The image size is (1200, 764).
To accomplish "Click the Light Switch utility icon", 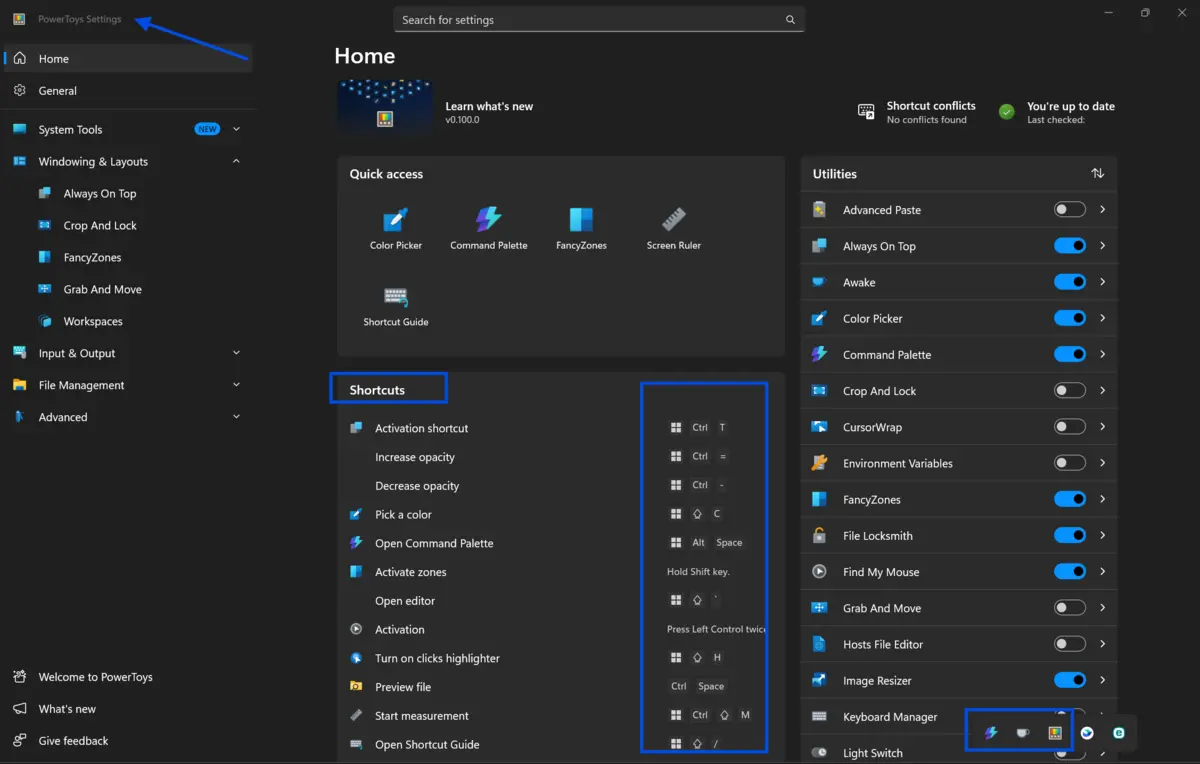I will (819, 753).
